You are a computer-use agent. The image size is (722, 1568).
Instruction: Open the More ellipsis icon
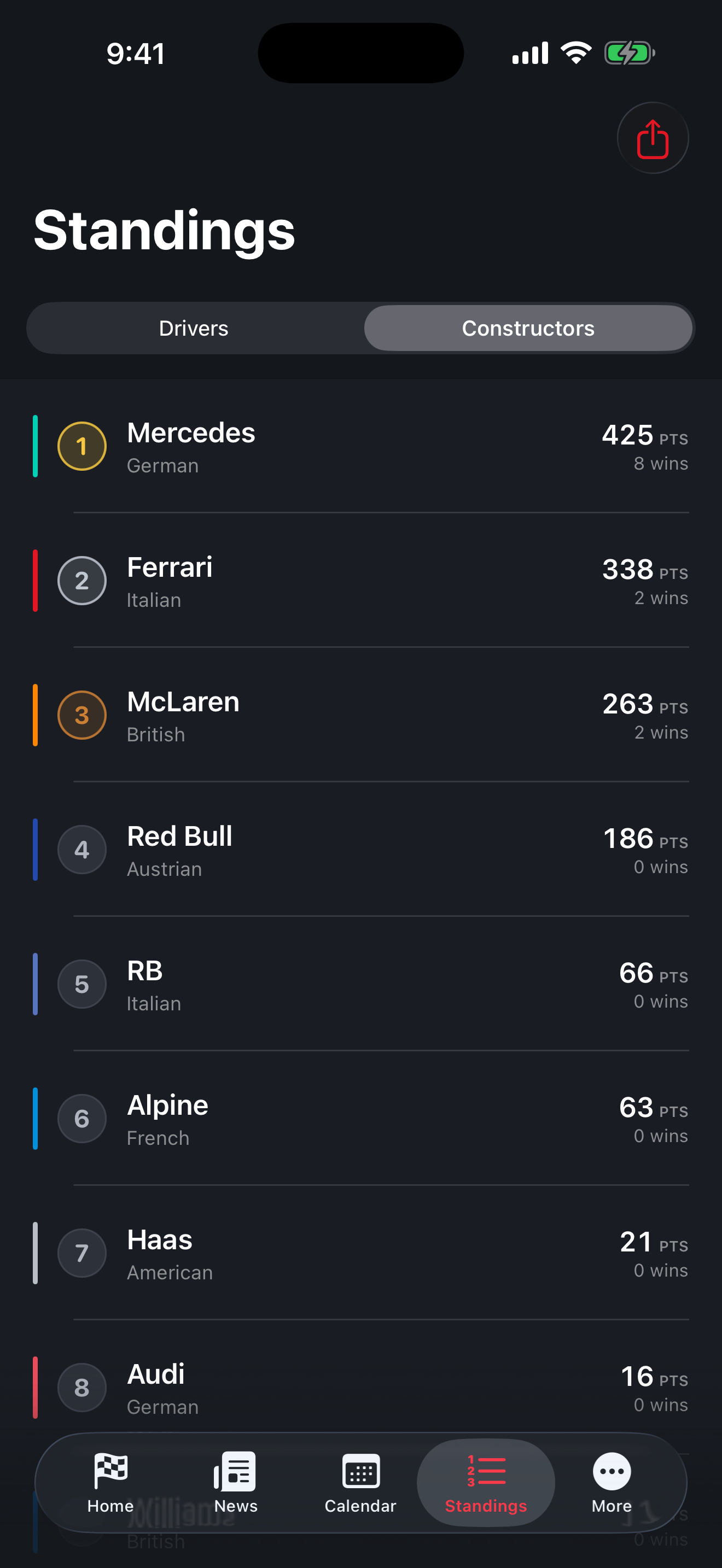coord(612,1471)
